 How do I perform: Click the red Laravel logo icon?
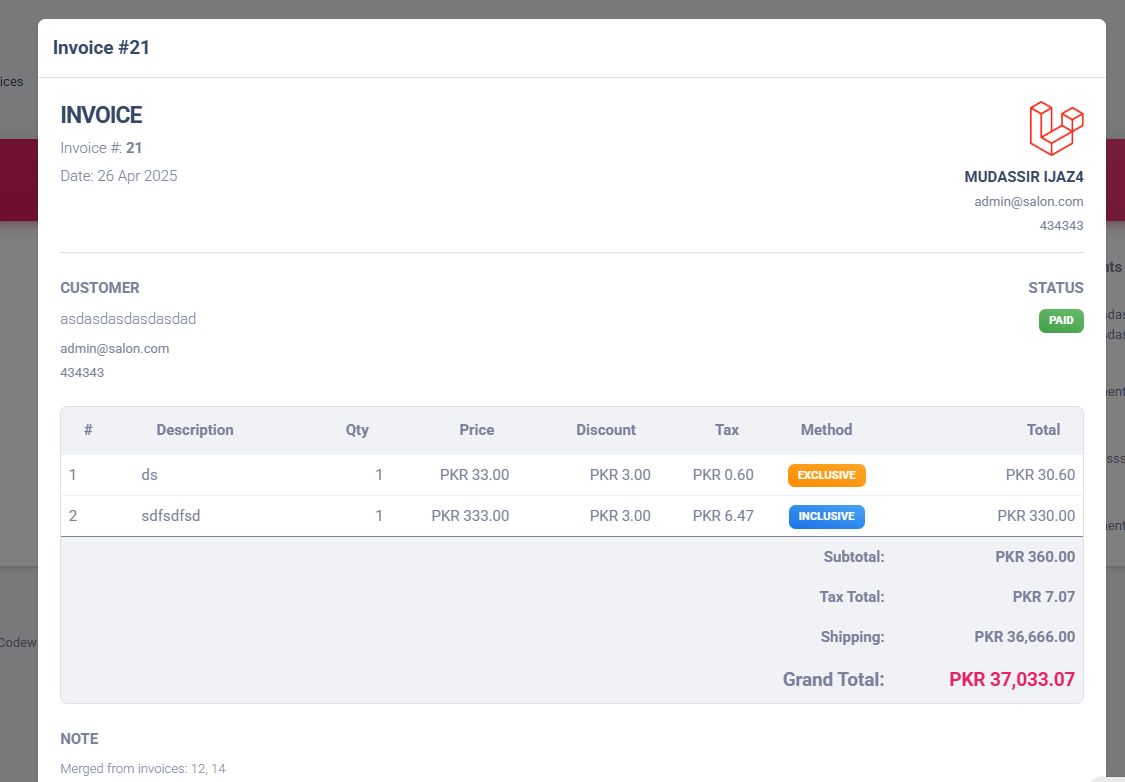click(x=1056, y=128)
